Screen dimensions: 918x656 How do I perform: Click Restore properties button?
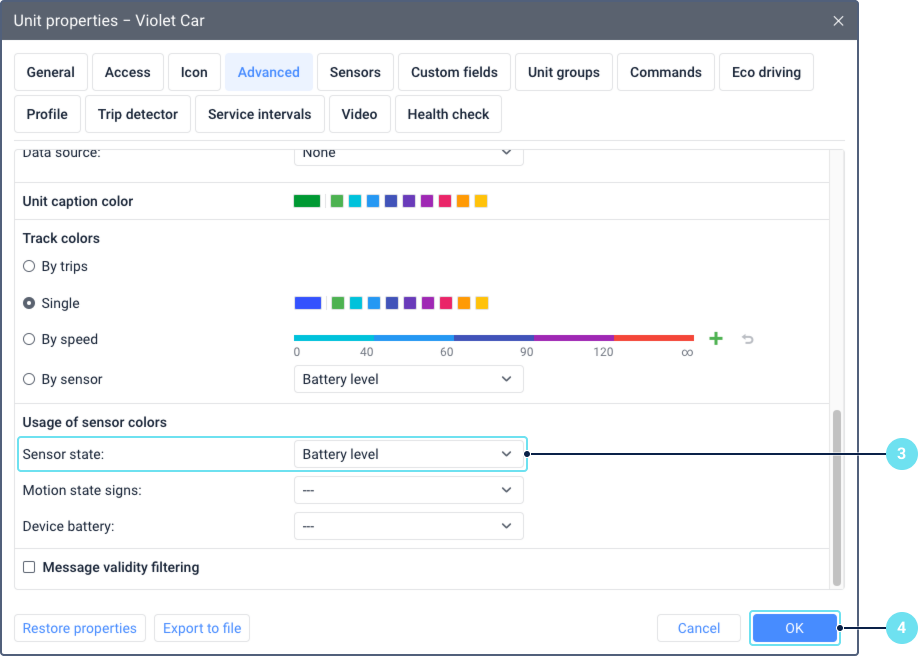[80, 628]
